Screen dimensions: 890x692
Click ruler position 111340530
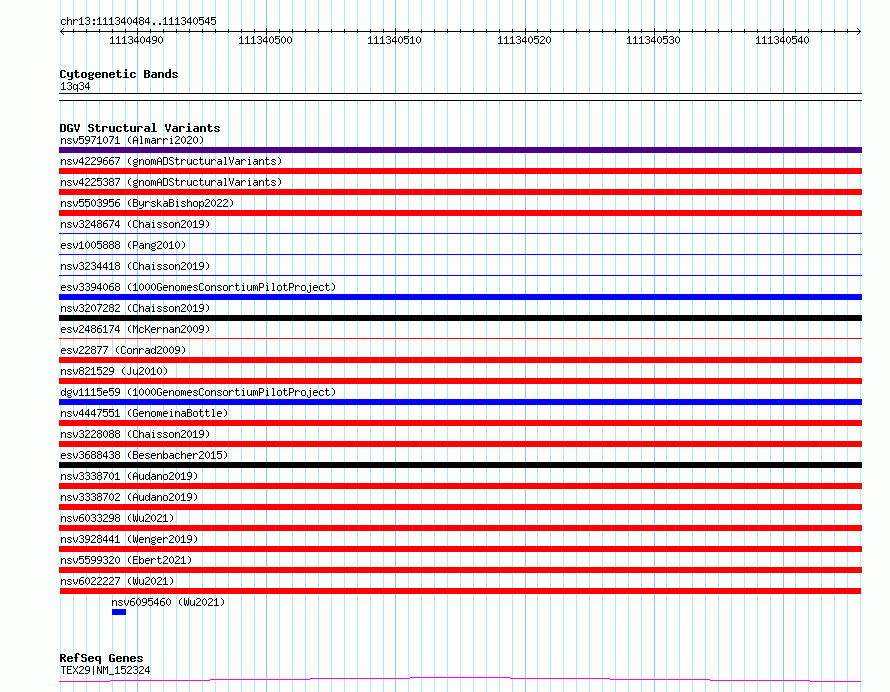tap(653, 40)
